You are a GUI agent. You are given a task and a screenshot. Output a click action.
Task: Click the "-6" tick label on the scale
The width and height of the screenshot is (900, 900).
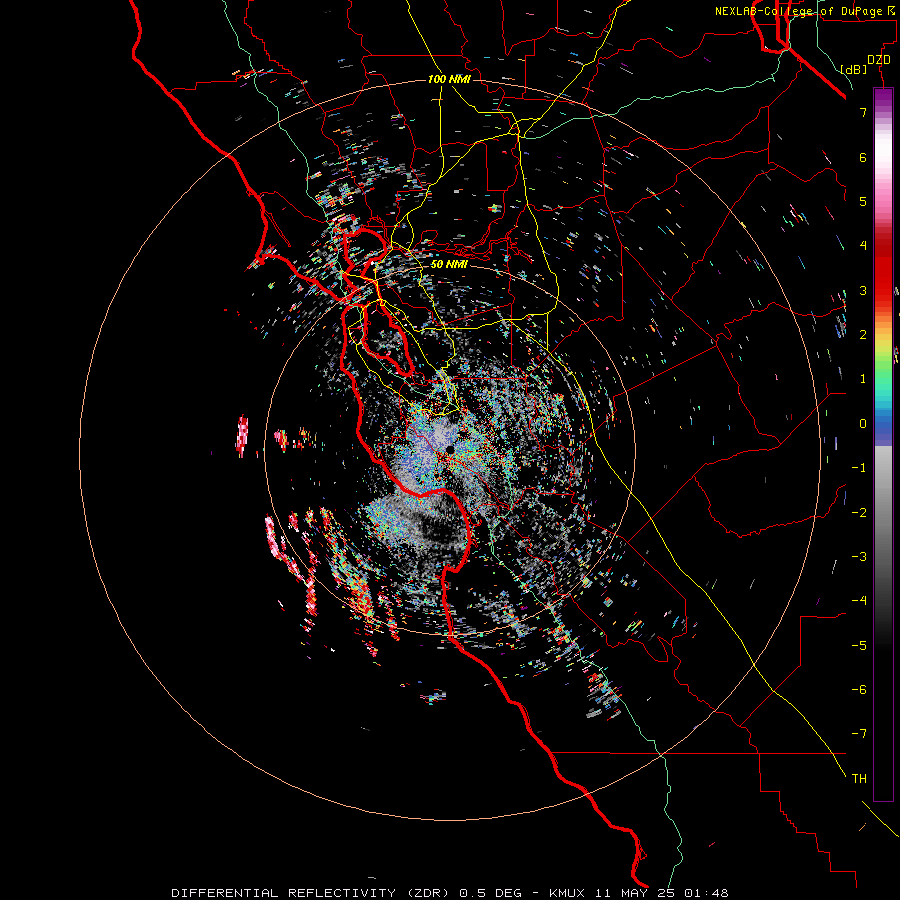(859, 690)
